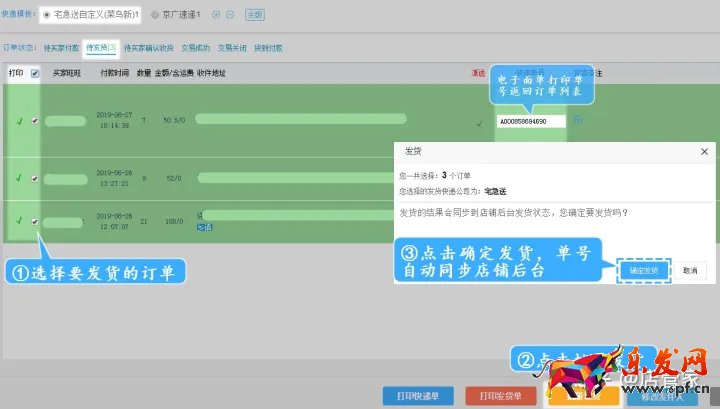This screenshot has width=720, height=409.
Task: Uncheck the first order row checkbox
Action: [x=36, y=121]
